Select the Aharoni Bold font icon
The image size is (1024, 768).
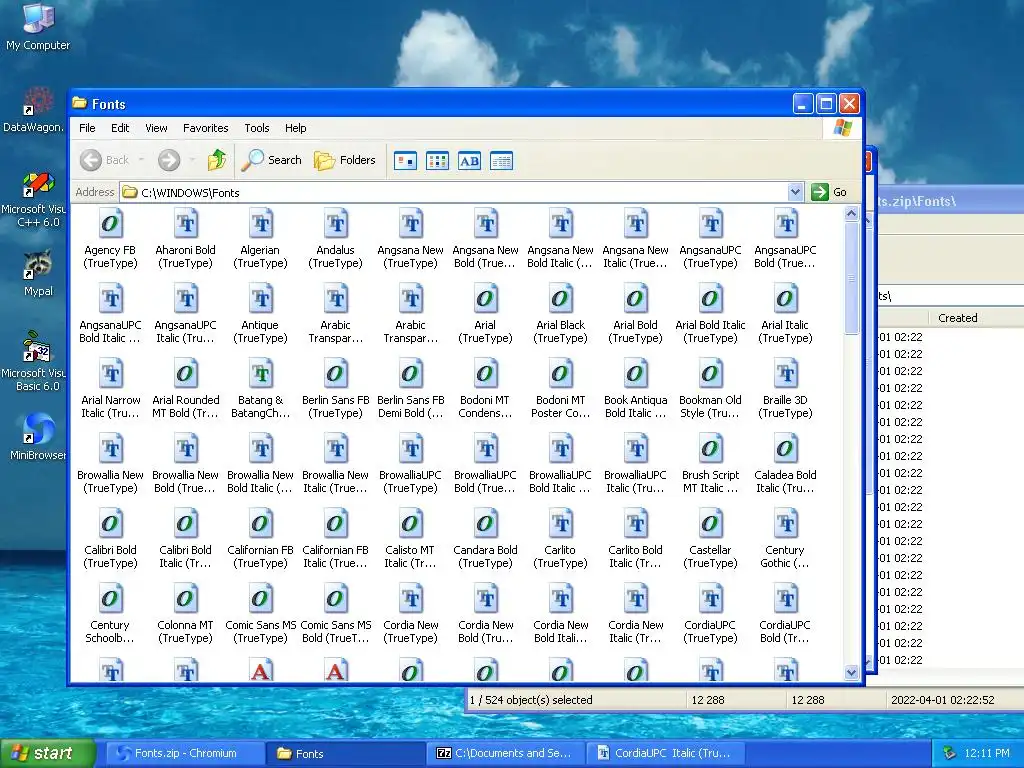coord(185,223)
